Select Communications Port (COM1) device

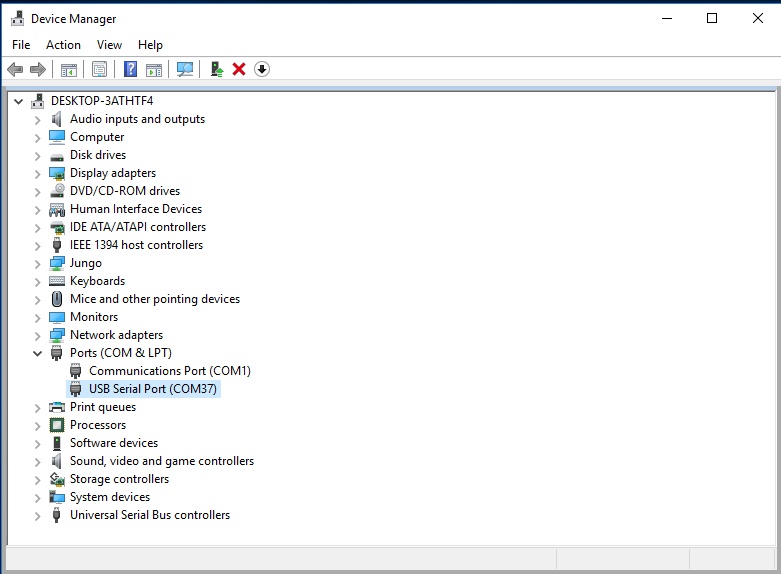tap(169, 371)
